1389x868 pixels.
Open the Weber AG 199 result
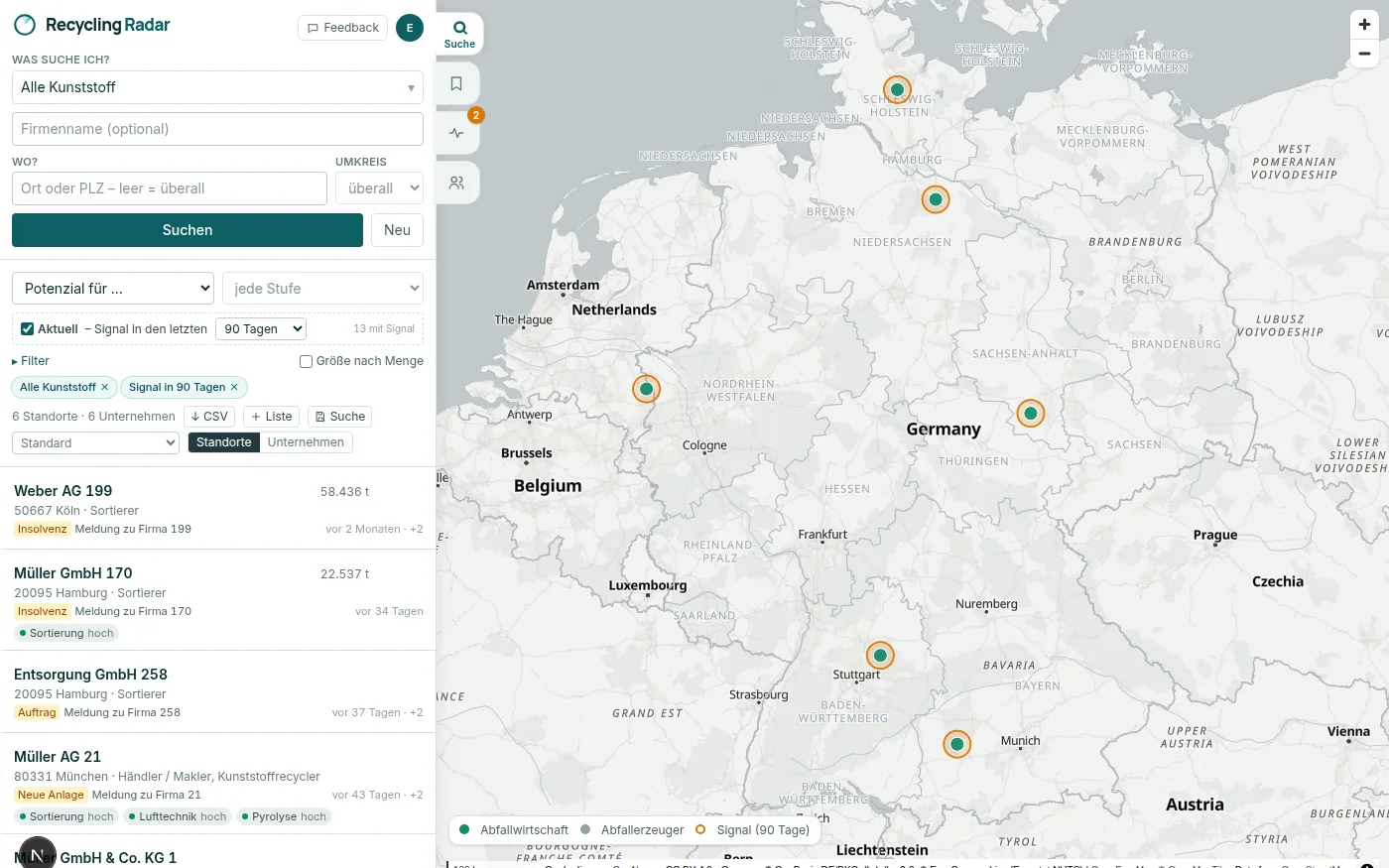coord(218,509)
